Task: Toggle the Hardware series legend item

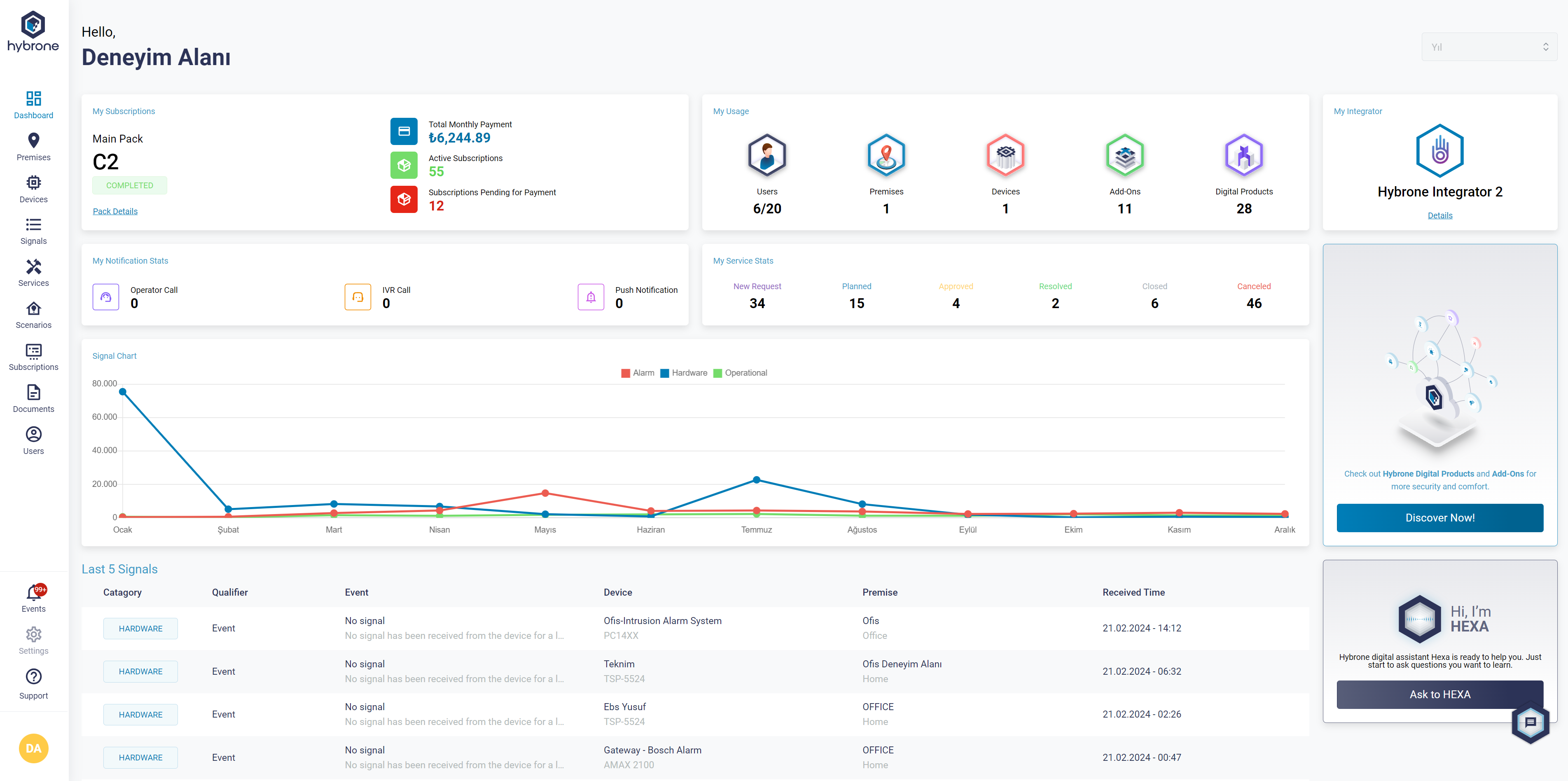Action: point(684,373)
